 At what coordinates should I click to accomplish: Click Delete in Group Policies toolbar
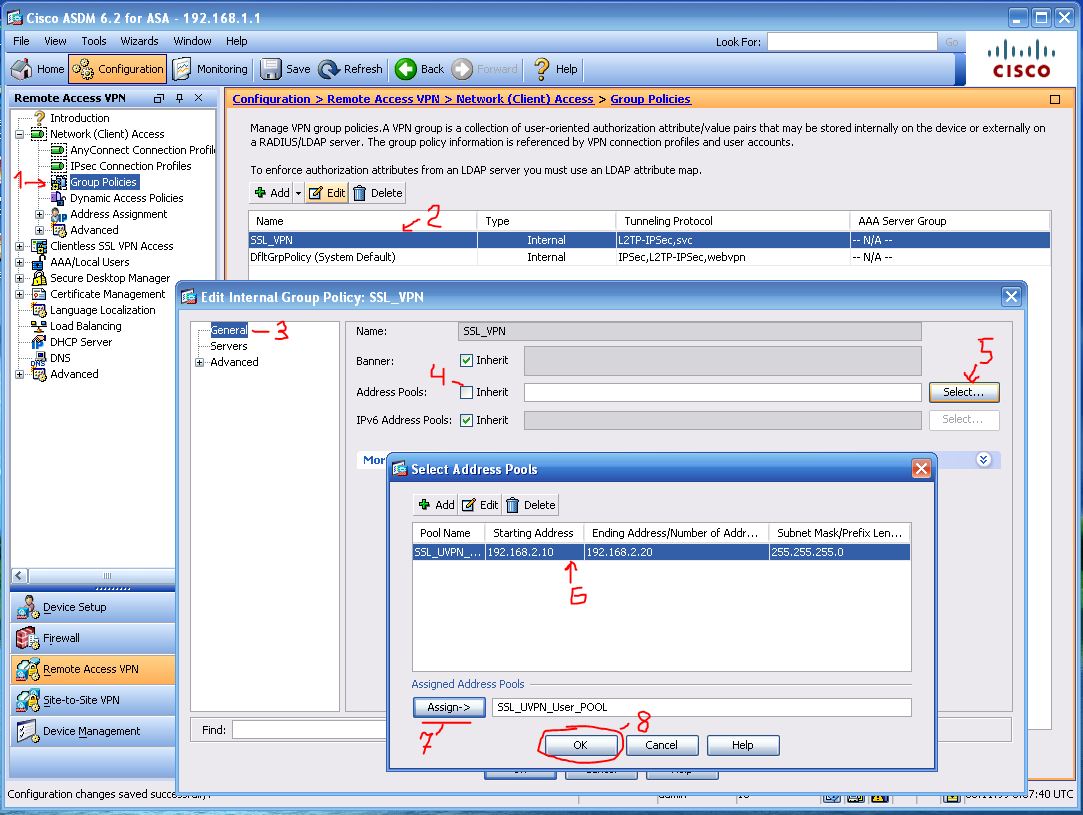click(x=378, y=193)
